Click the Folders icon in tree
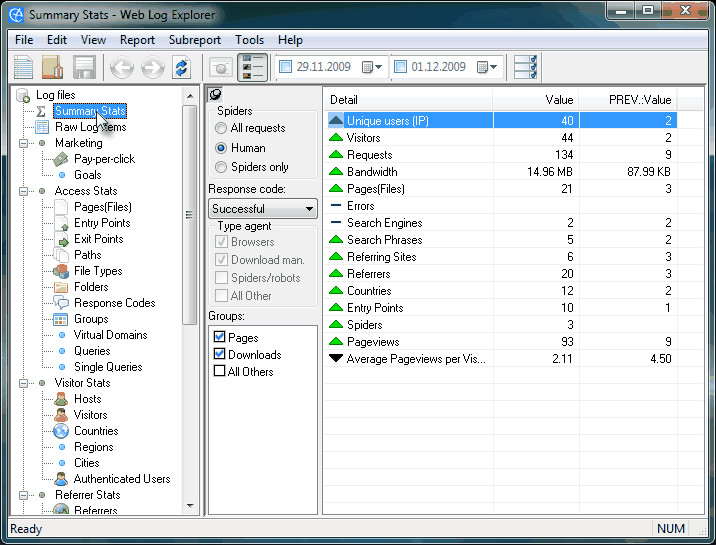 pyautogui.click(x=61, y=287)
